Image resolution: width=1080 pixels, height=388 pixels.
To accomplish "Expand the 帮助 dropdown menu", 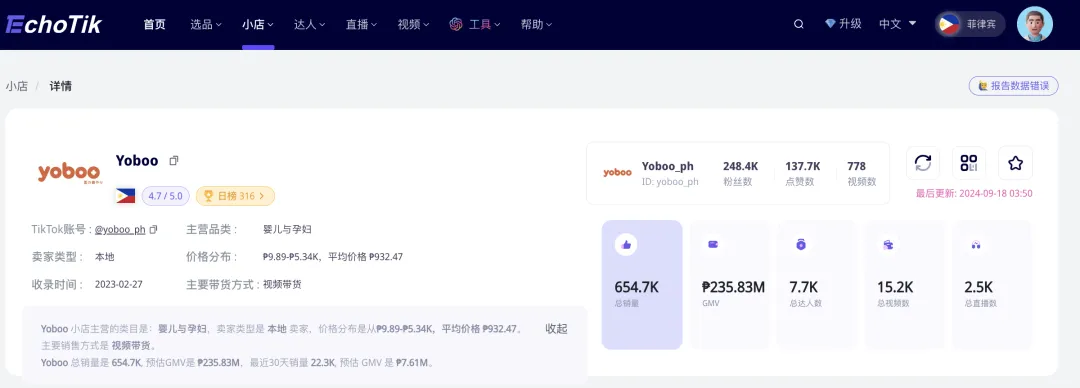I will click(x=536, y=24).
